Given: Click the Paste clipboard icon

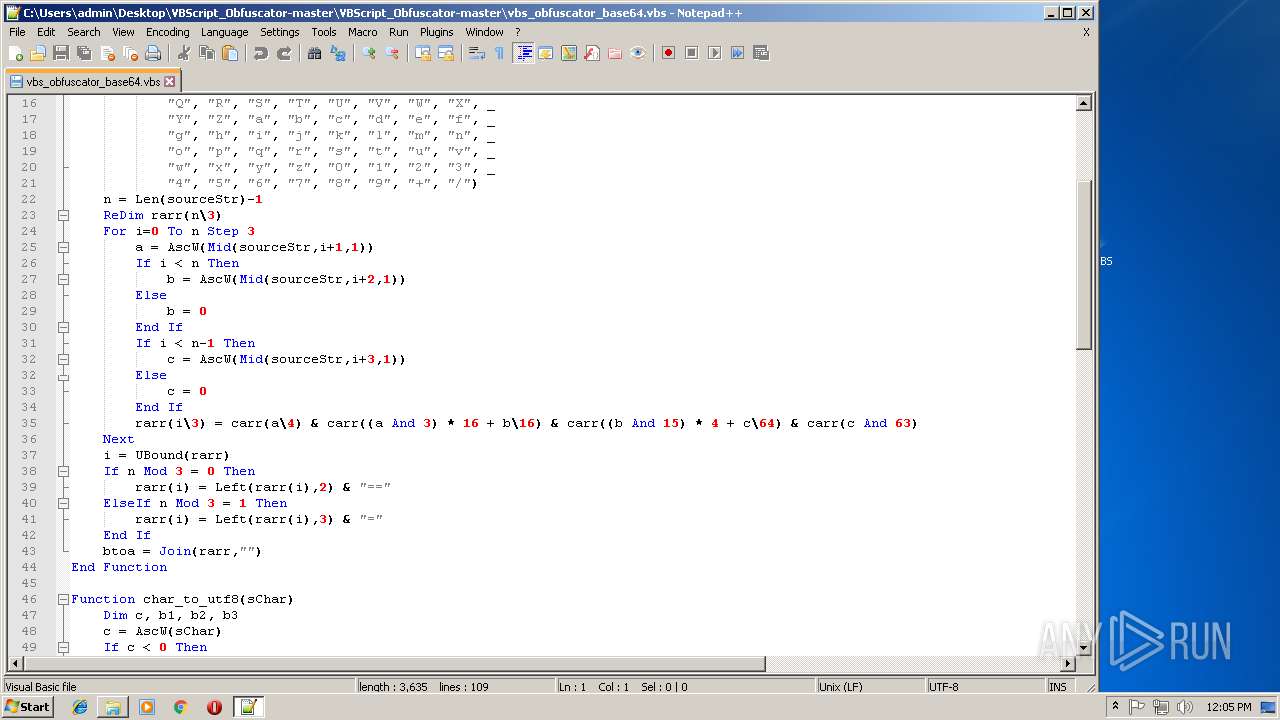Looking at the screenshot, I should pos(230,53).
